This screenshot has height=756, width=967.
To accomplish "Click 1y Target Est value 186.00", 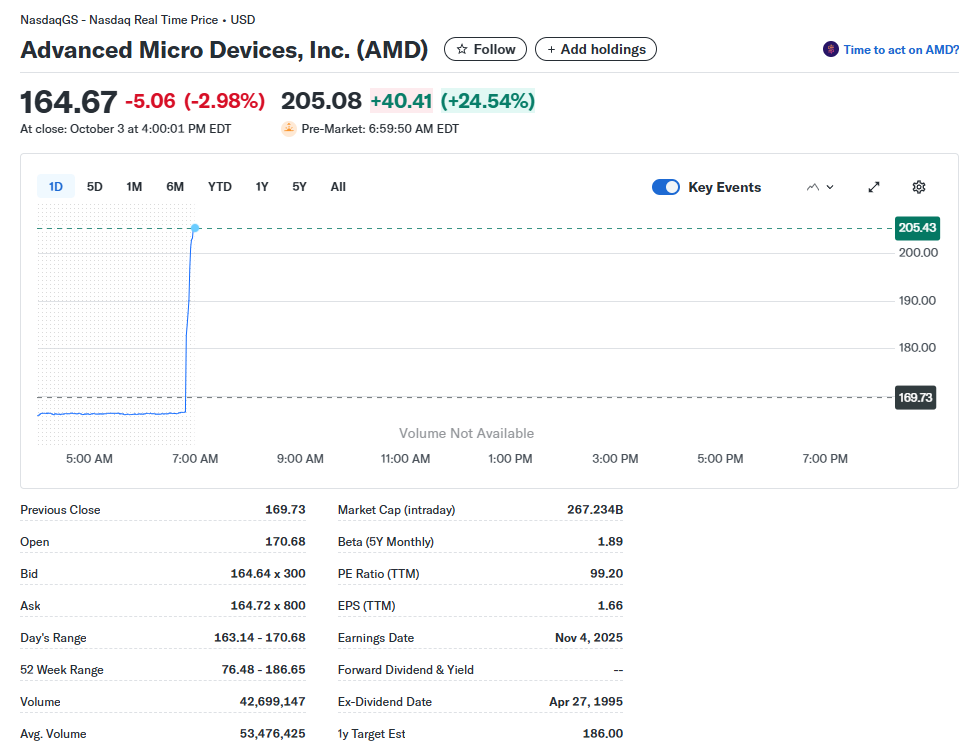I will click(603, 734).
